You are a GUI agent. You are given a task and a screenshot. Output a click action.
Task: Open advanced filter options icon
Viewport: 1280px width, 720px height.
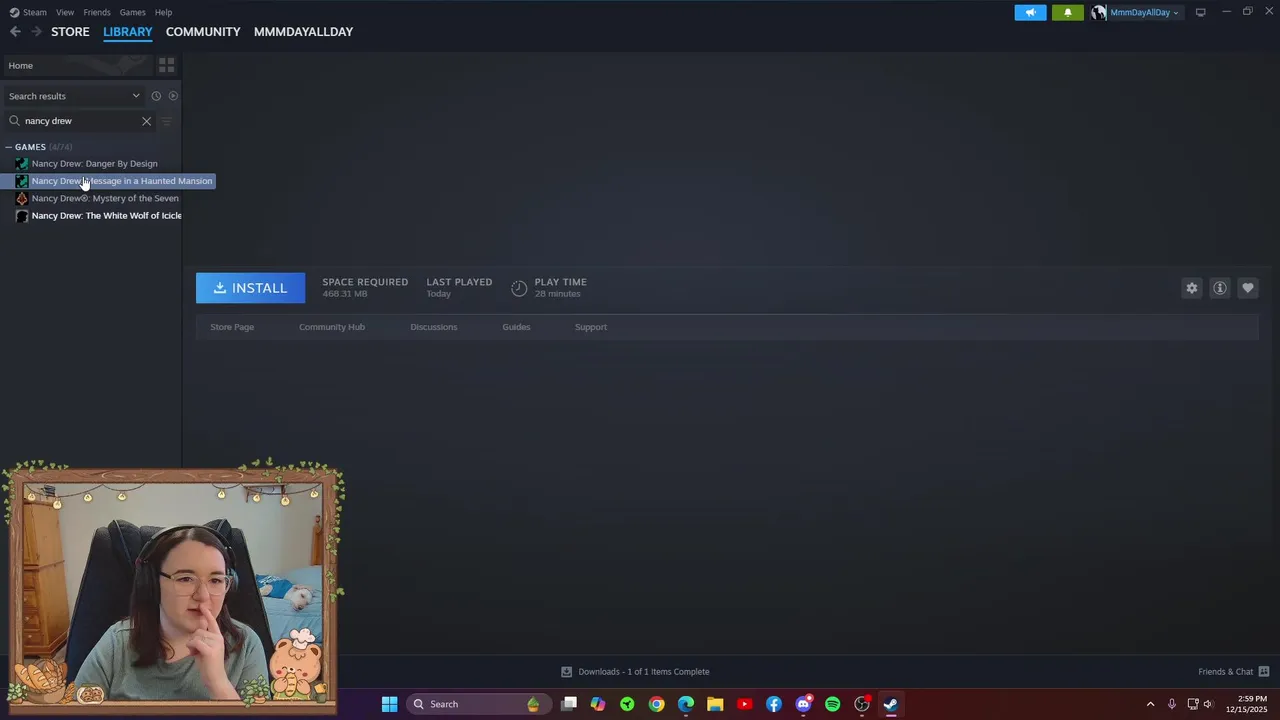[167, 121]
